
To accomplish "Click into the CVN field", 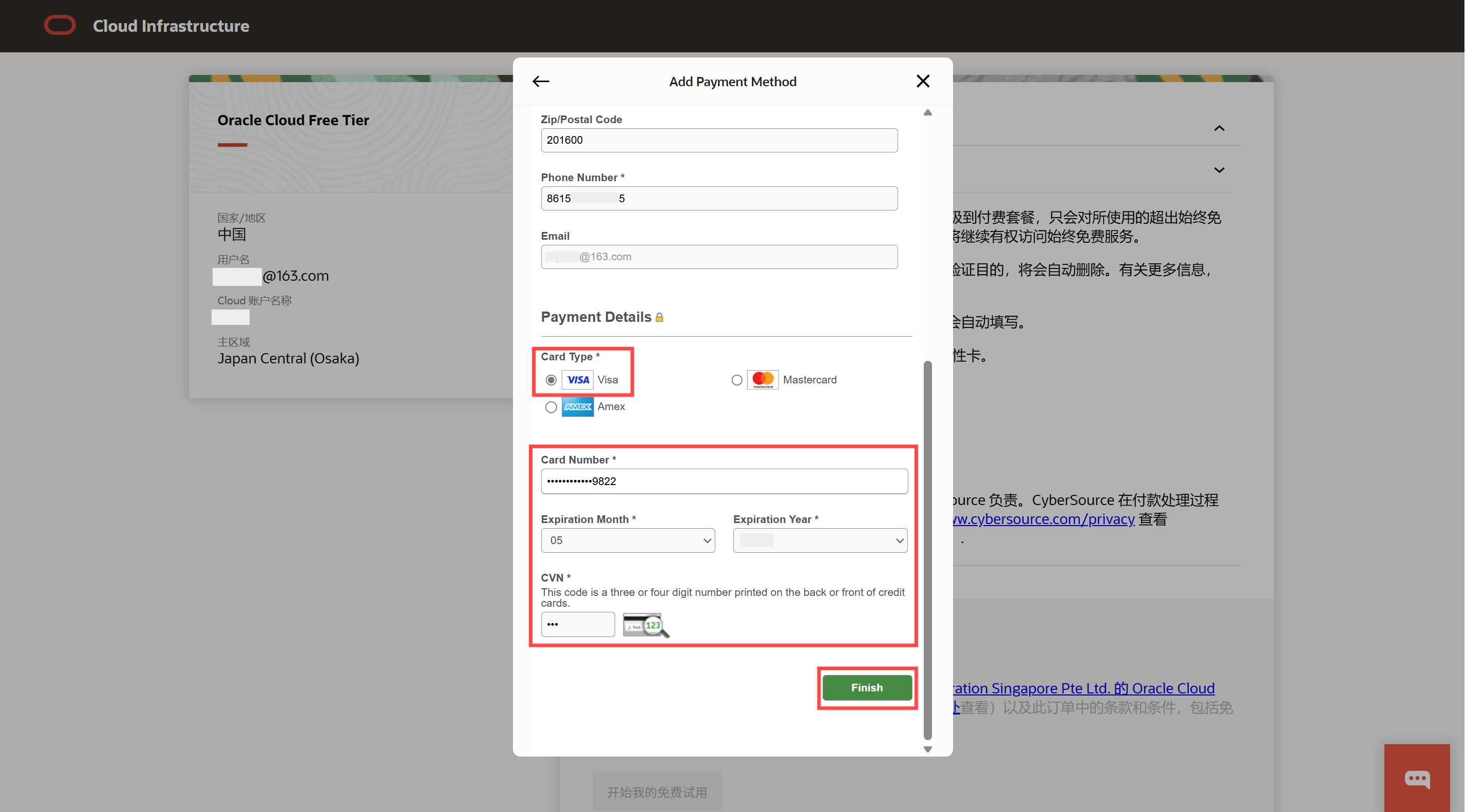I will [578, 624].
